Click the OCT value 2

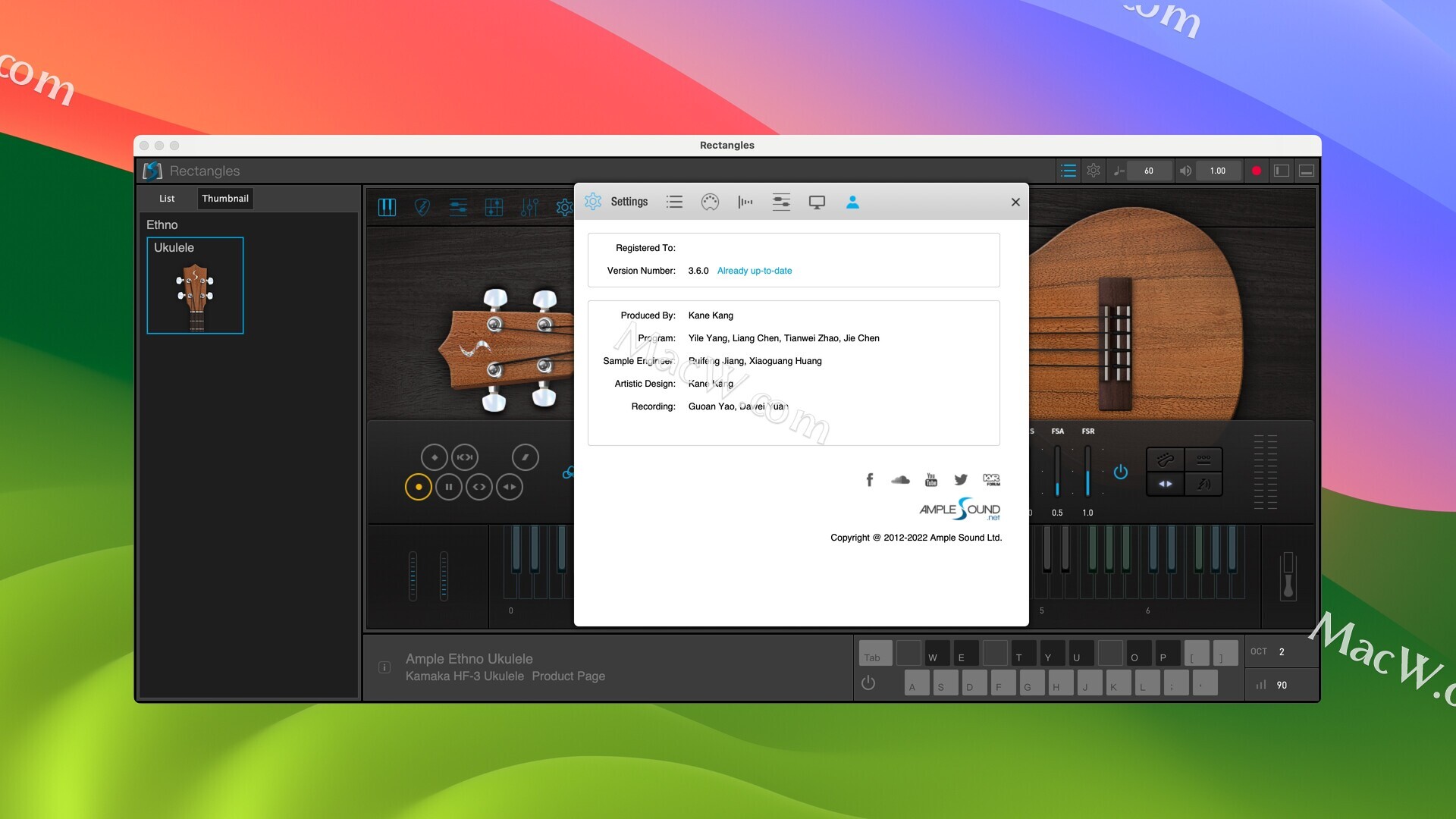click(x=1282, y=652)
